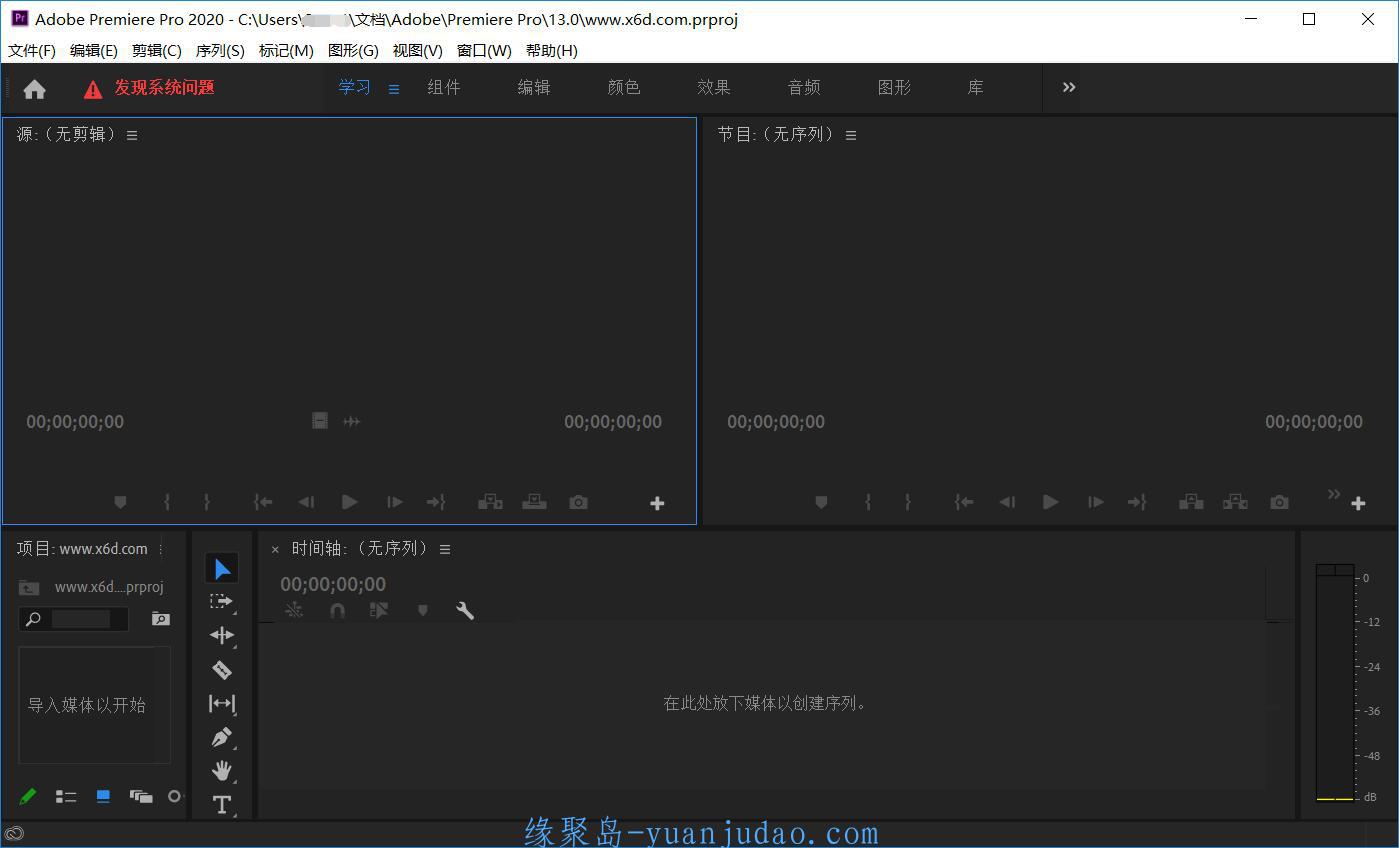Step back one frame in Program monitor
This screenshot has width=1399, height=848.
coord(1007,502)
